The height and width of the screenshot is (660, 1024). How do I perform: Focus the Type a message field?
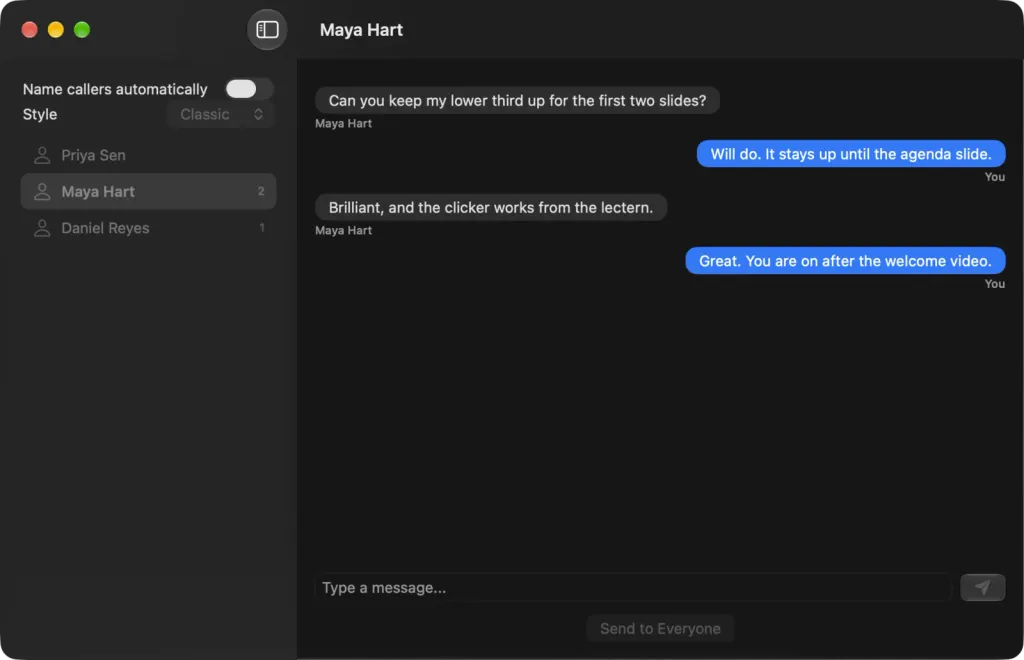(x=633, y=588)
